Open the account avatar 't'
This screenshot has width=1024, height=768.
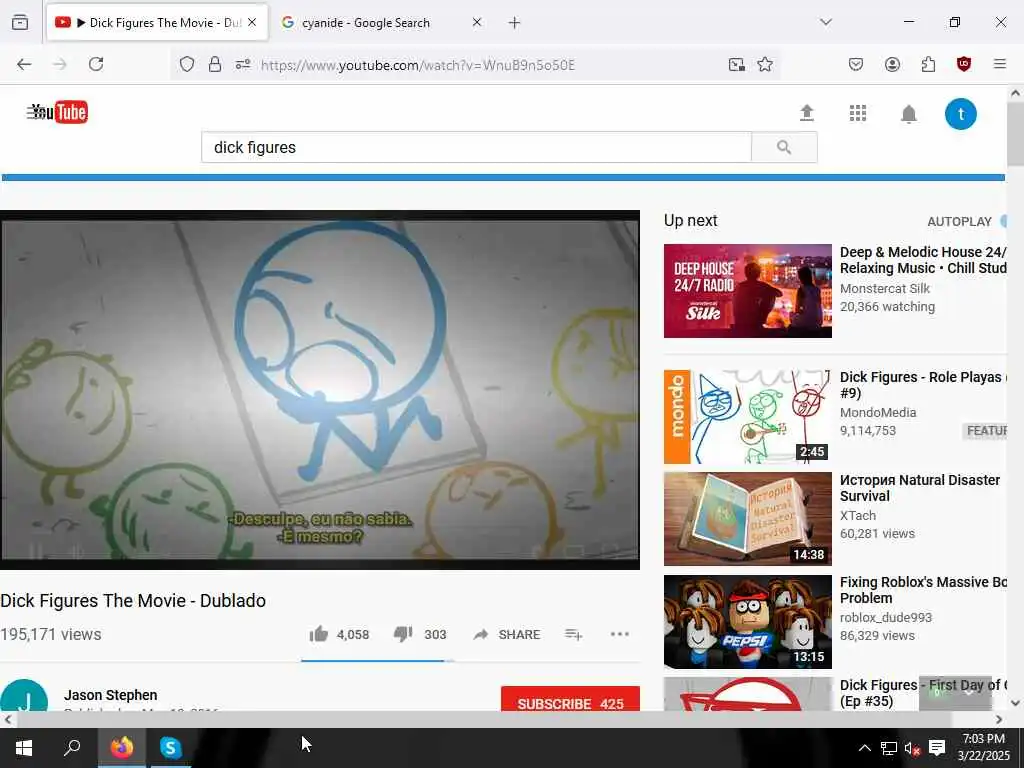coord(961,114)
